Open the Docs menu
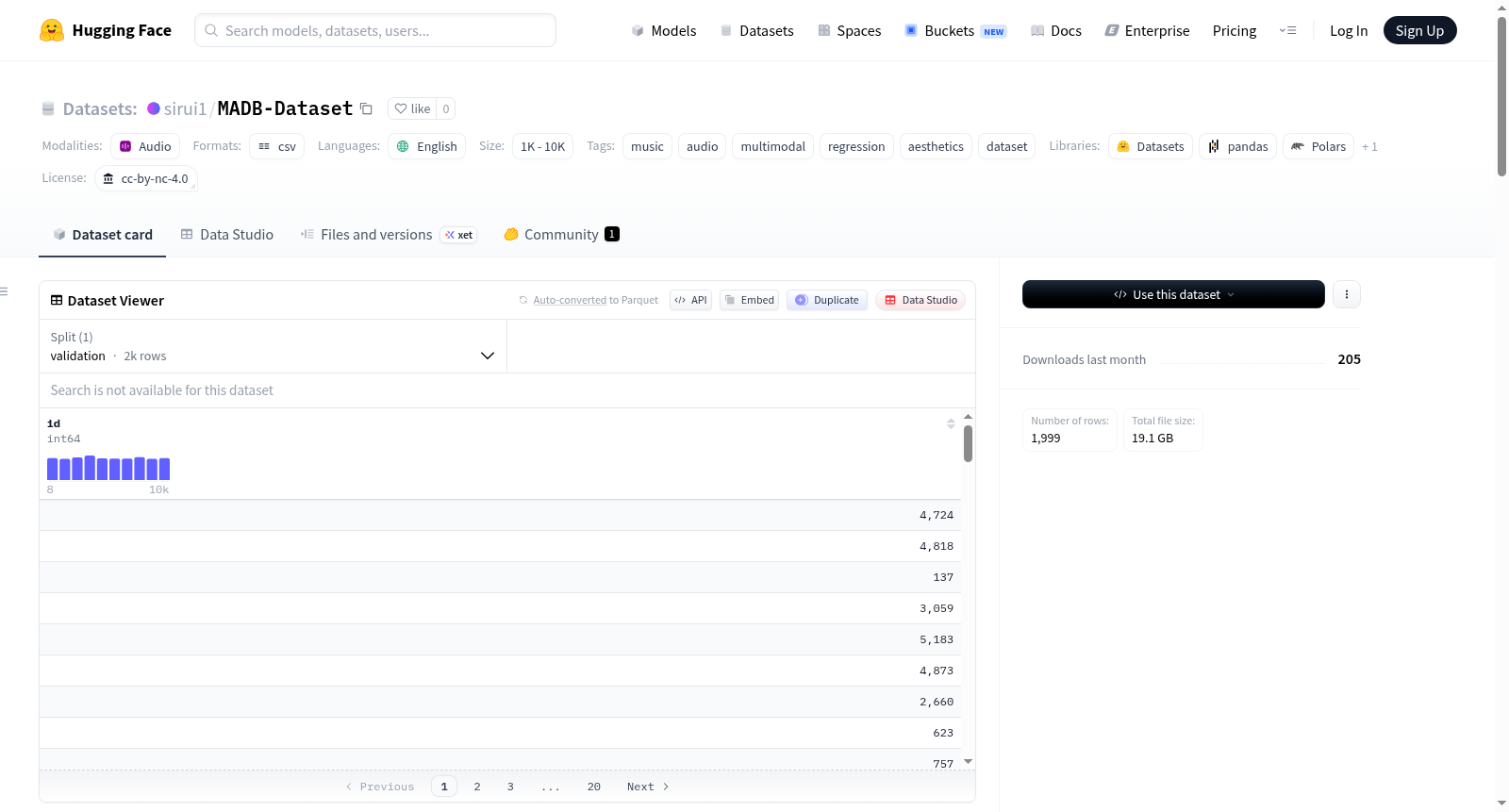 point(1056,30)
